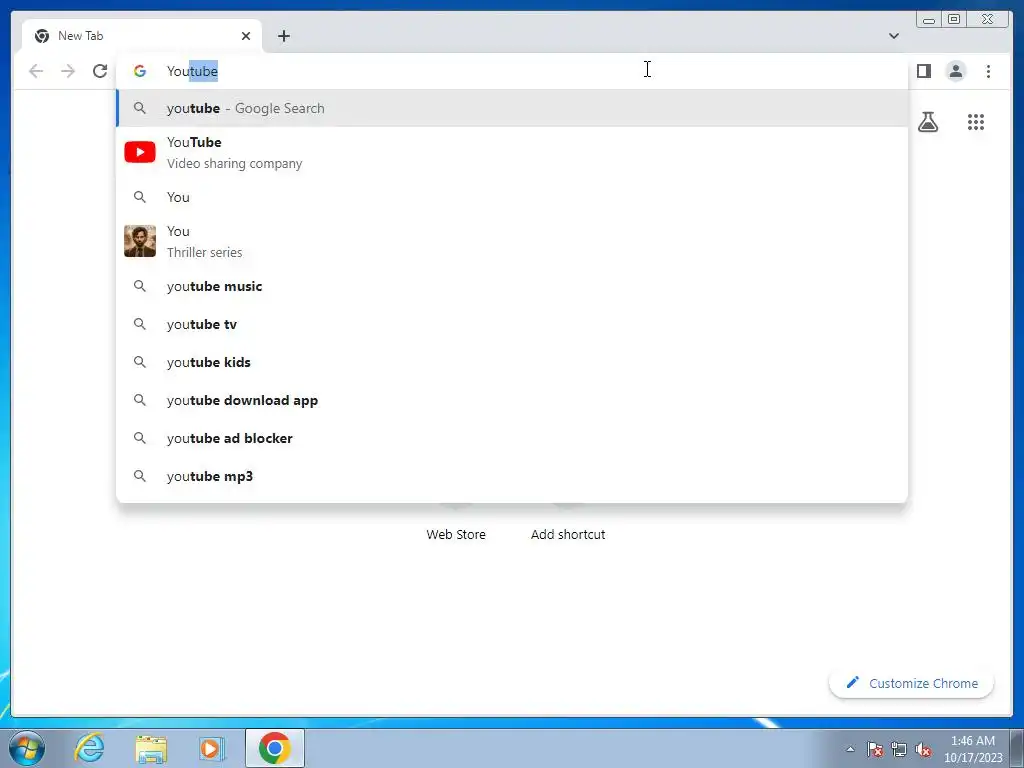Open Customize Chrome
Image resolution: width=1024 pixels, height=768 pixels.
pyautogui.click(x=912, y=683)
